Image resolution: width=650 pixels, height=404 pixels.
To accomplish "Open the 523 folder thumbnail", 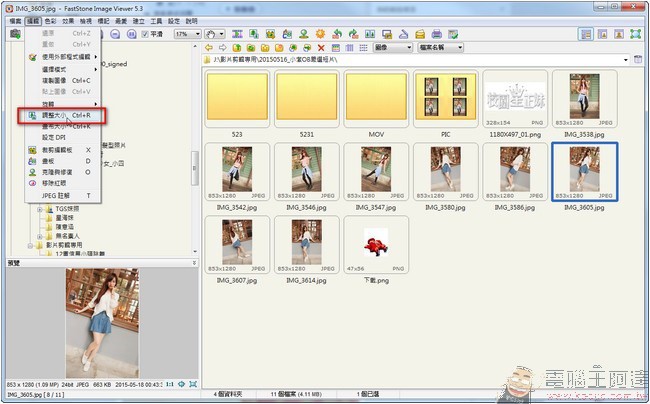I will click(x=237, y=98).
